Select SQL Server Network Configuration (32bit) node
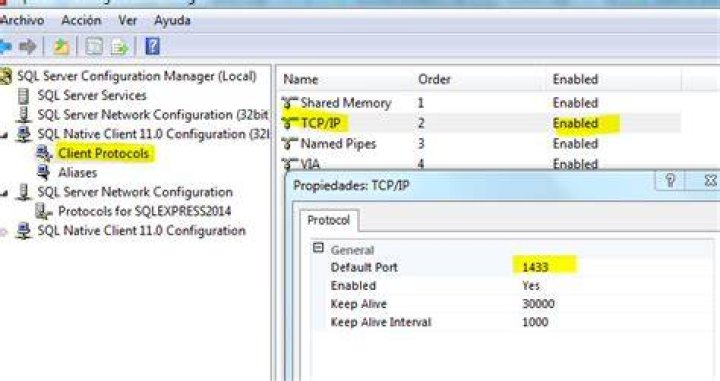Screen dimensions: 720x381 [x=153, y=115]
